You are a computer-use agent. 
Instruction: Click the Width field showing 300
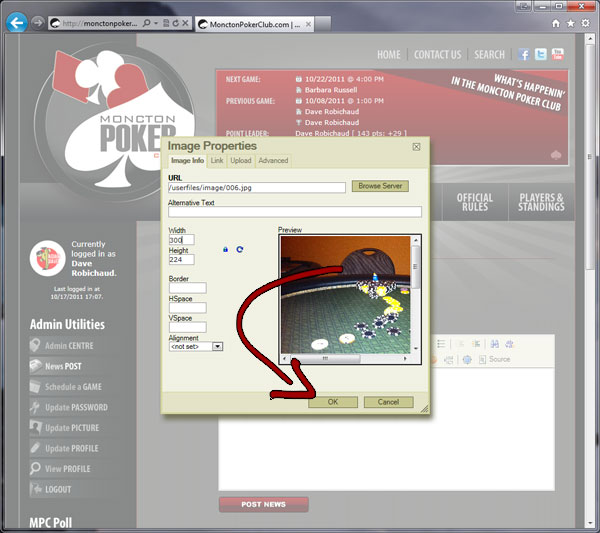pyautogui.click(x=181, y=240)
